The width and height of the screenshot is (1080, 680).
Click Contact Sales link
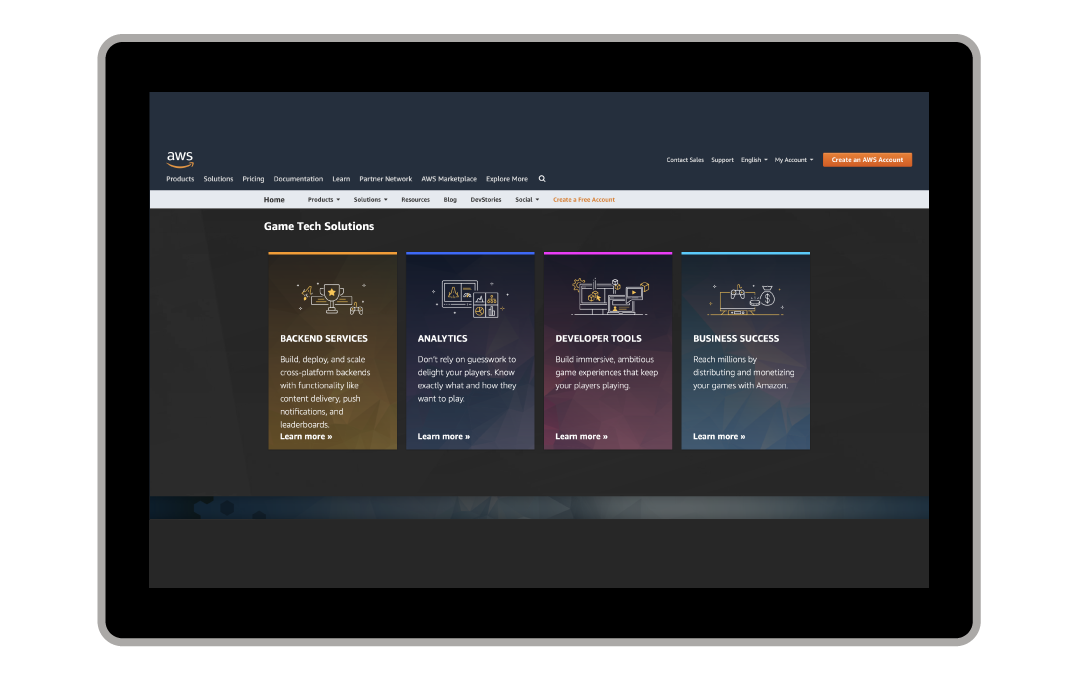685,160
